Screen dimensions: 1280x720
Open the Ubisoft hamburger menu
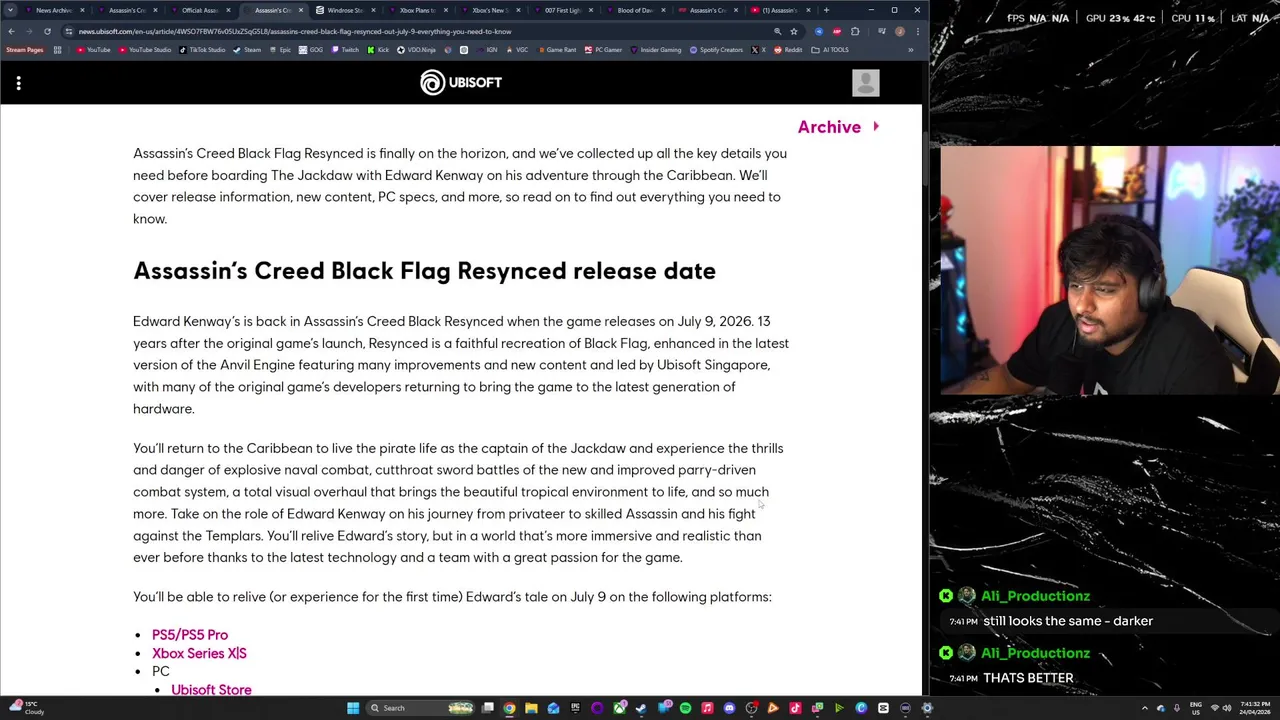coord(18,83)
